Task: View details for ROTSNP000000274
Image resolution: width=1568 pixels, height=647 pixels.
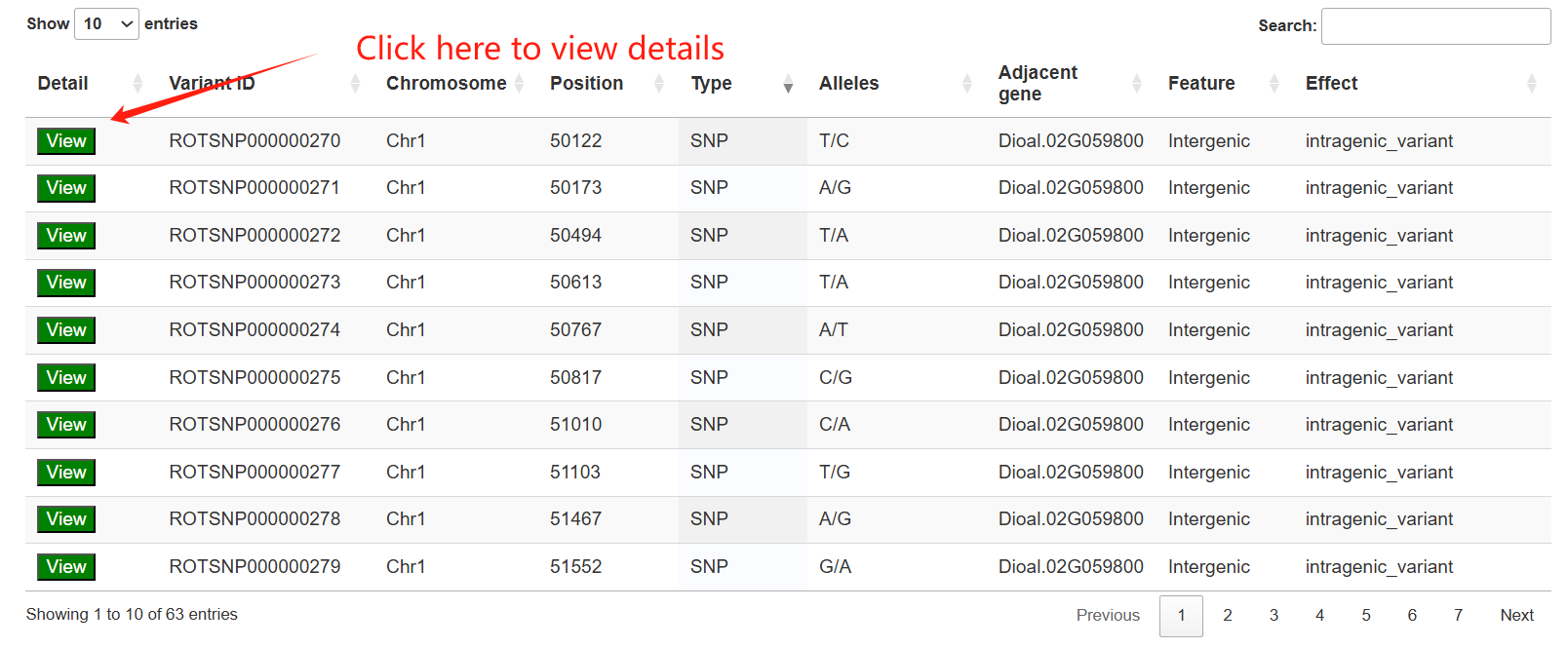Action: [x=66, y=330]
